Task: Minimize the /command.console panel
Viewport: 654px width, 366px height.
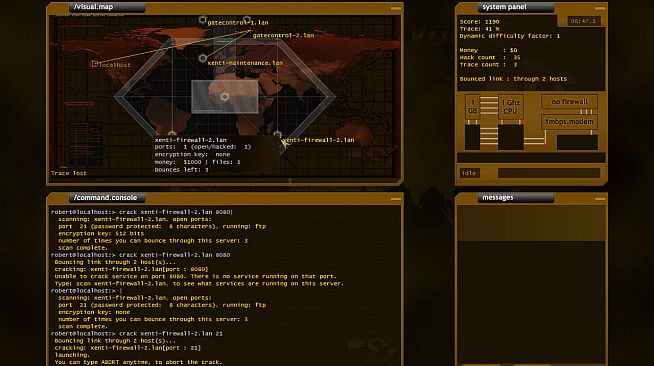Action: pyautogui.click(x=396, y=199)
